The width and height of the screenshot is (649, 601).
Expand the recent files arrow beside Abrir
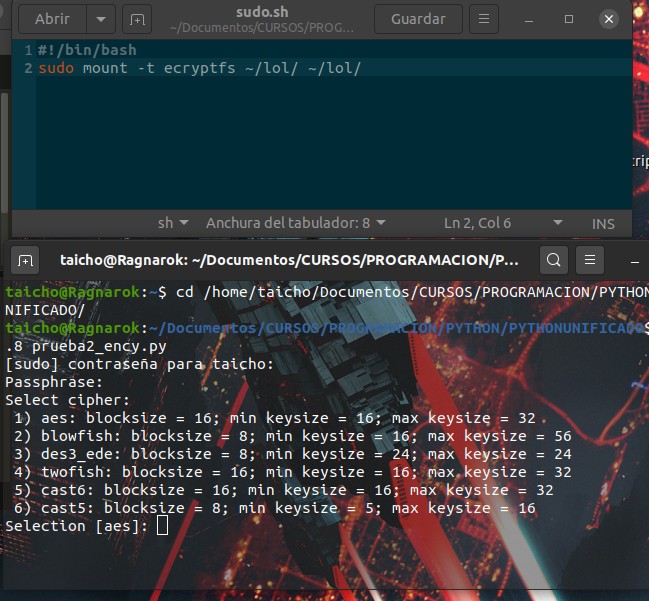(101, 19)
